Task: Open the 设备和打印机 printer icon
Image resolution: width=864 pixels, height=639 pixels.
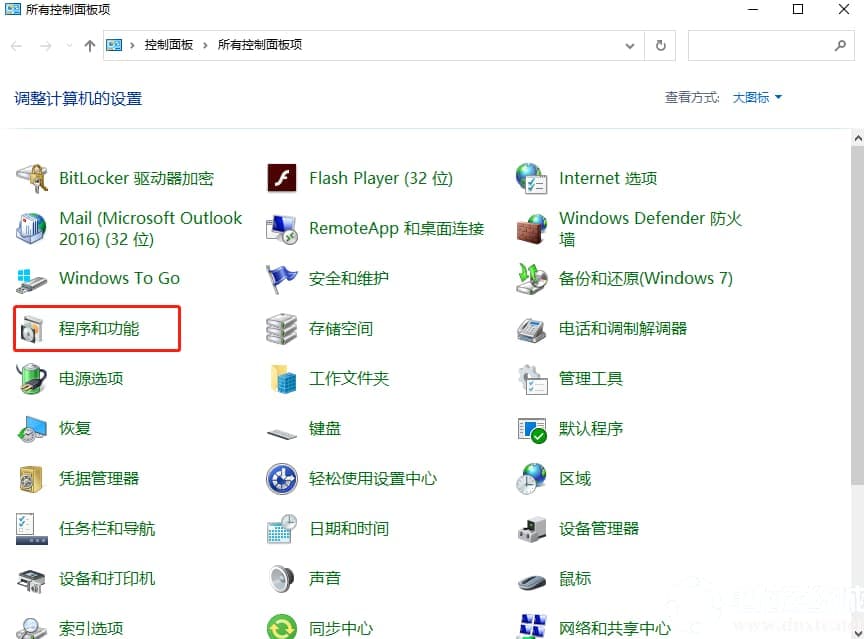Action: 31,580
